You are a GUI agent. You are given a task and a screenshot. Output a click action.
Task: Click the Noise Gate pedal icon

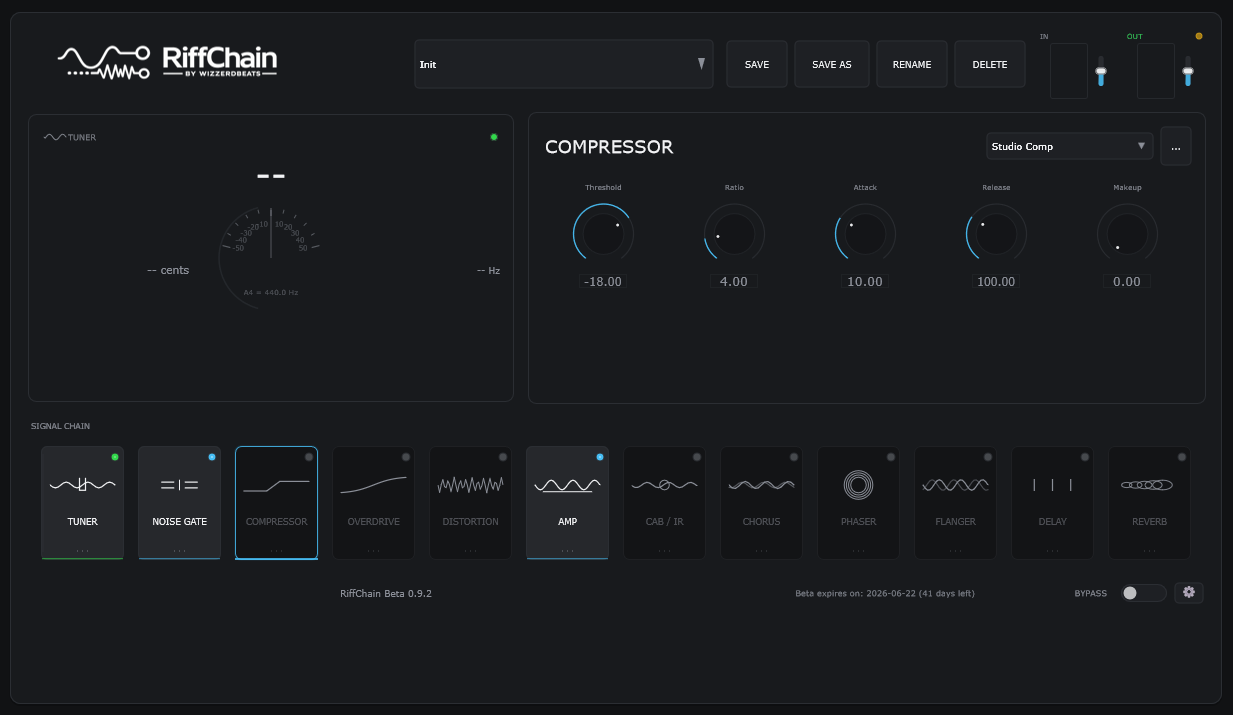click(179, 485)
